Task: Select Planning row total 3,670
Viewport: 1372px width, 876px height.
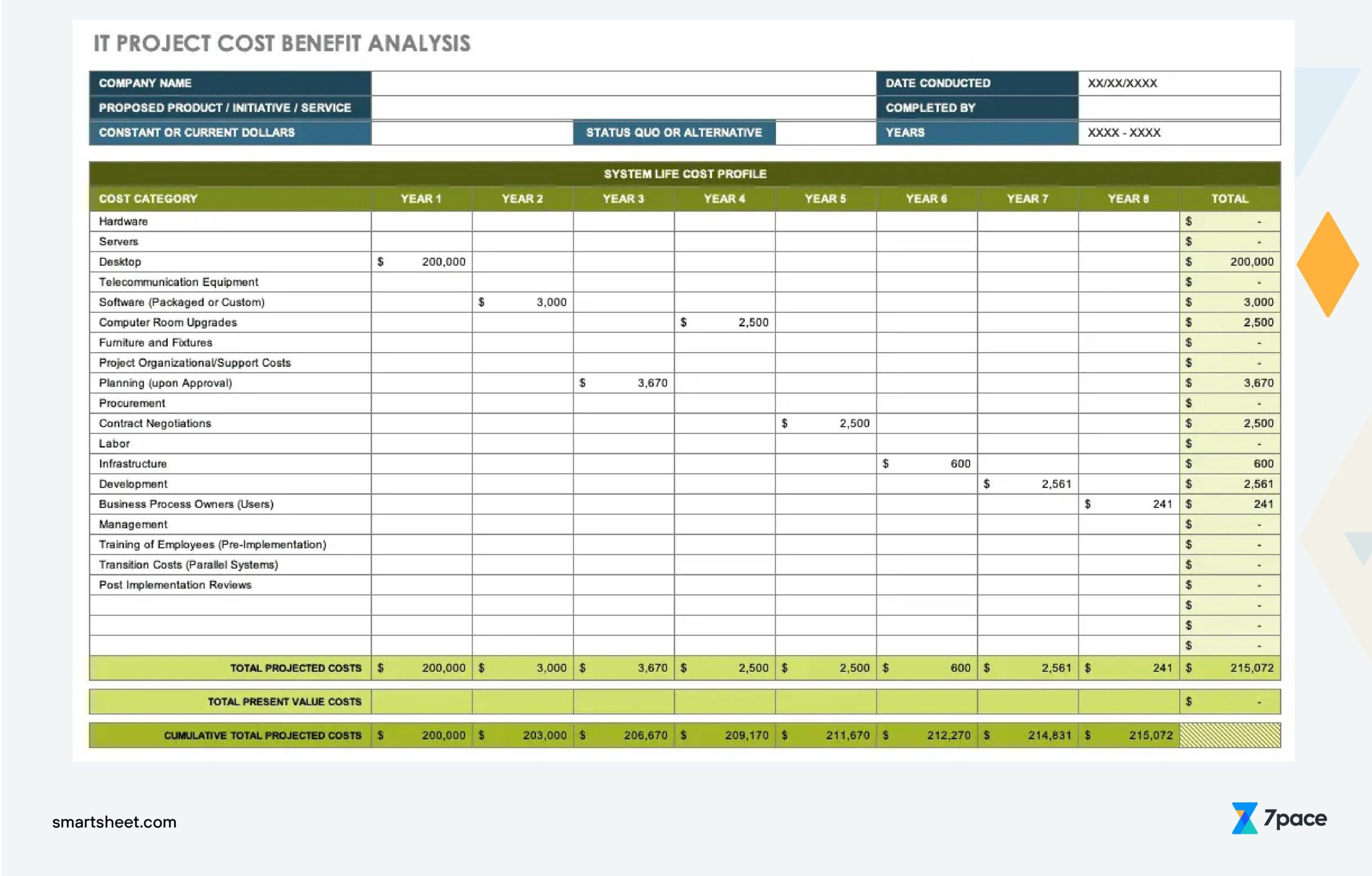Action: pos(1230,383)
